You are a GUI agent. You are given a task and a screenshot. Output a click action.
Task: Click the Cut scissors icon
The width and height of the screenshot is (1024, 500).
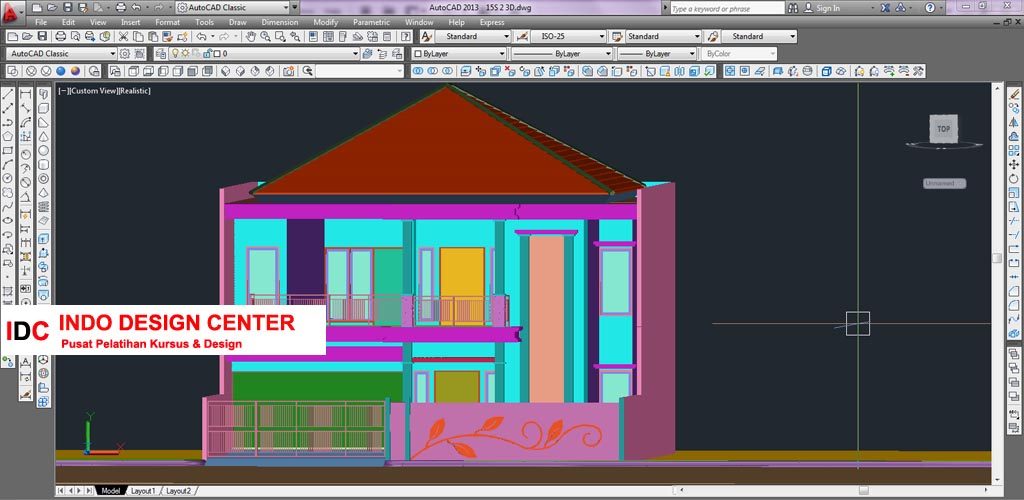coord(123,37)
